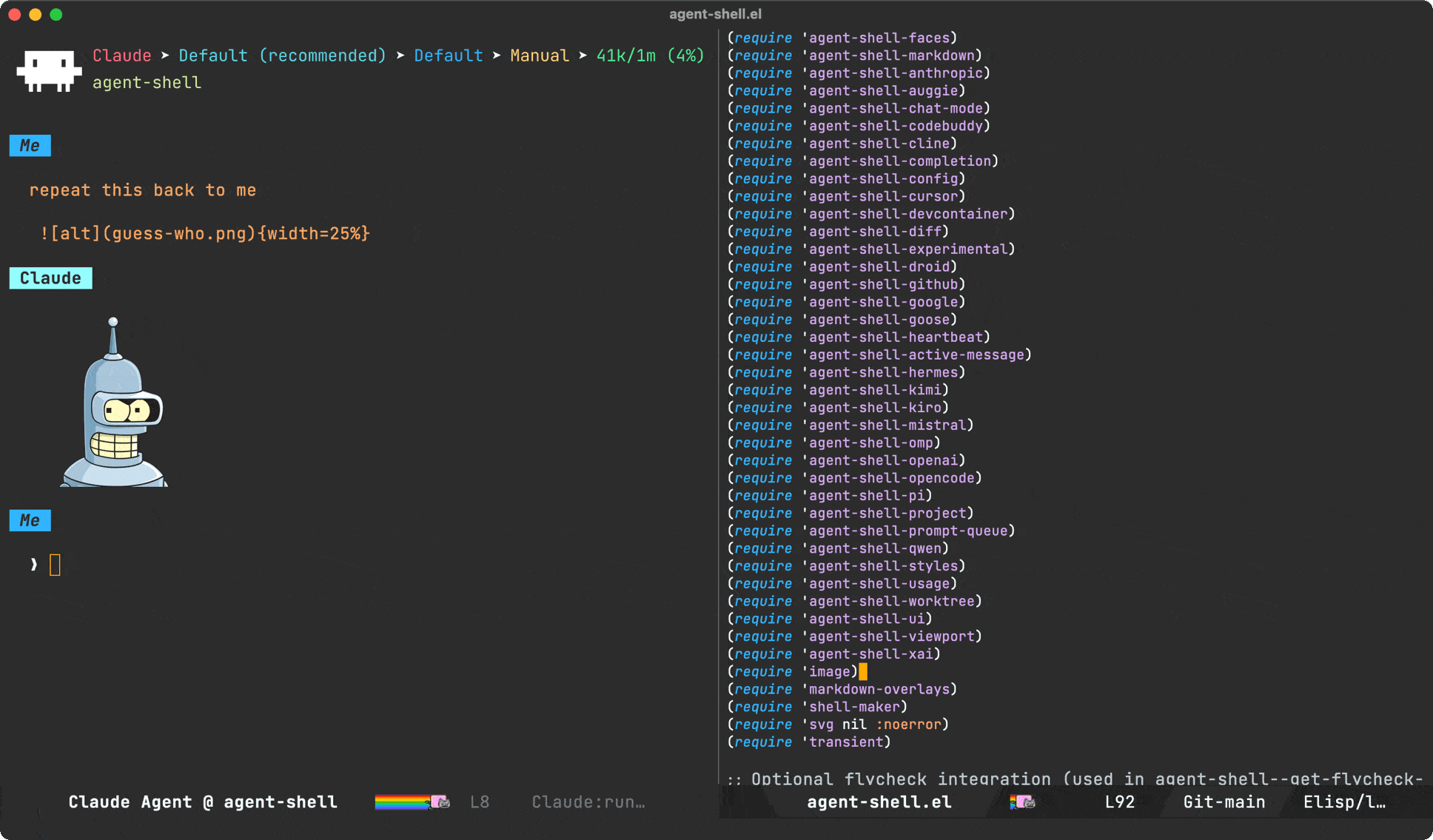Click the 'agent-shell.el' buffer name in the mode line
The width and height of the screenshot is (1433, 840).
[879, 802]
